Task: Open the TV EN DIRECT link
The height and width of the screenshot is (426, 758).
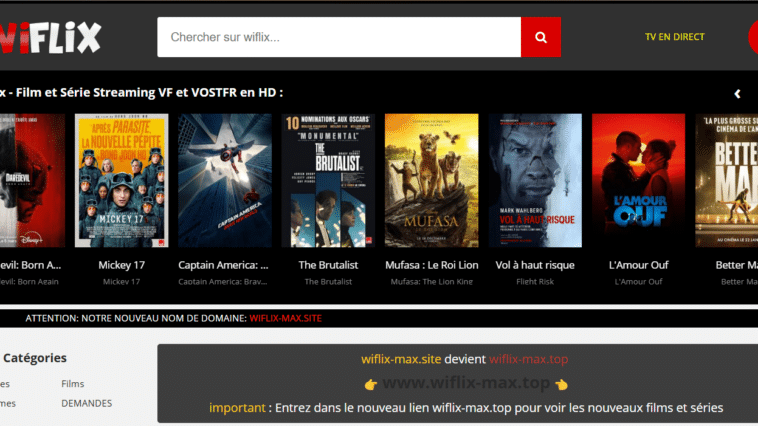Action: [x=674, y=37]
